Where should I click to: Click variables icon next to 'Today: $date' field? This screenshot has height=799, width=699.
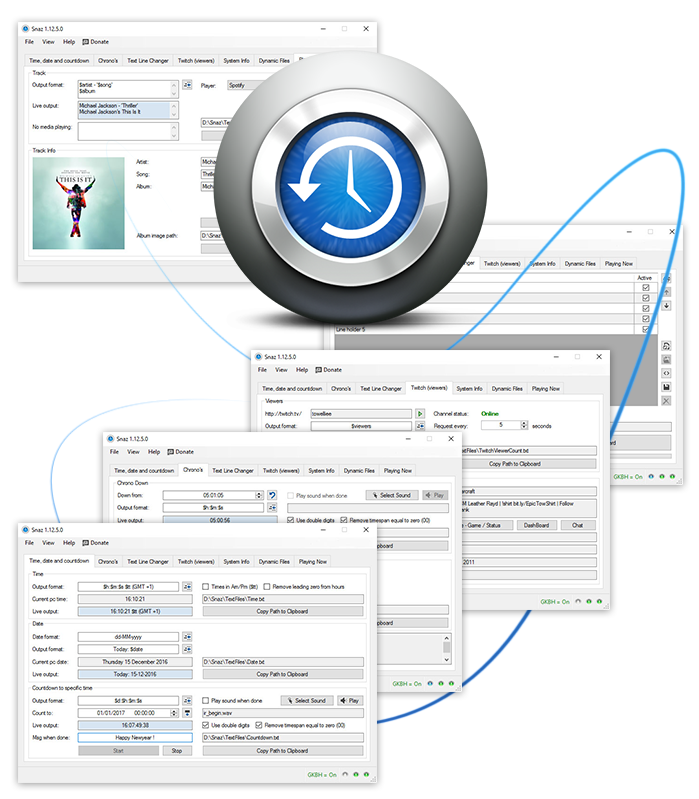187,649
